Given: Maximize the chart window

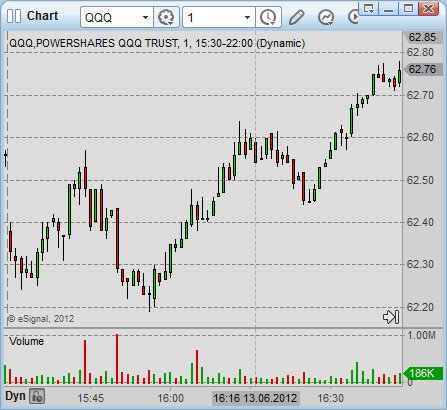Looking at the screenshot, I should 408,8.
